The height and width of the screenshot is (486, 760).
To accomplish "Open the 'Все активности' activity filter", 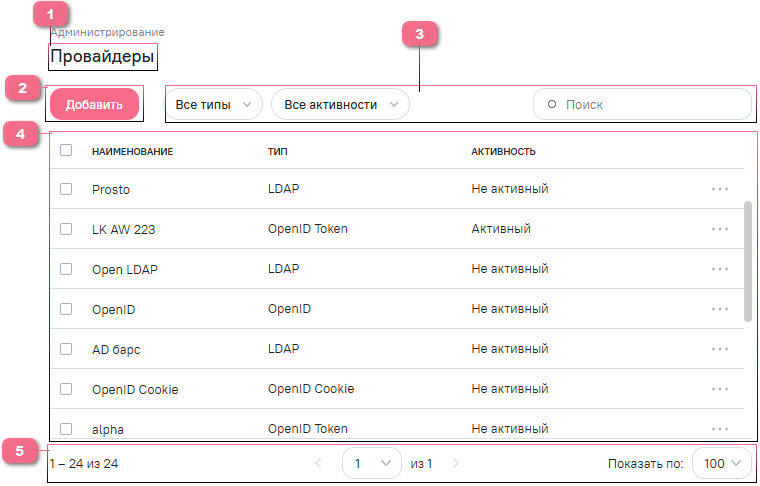I will pos(340,104).
